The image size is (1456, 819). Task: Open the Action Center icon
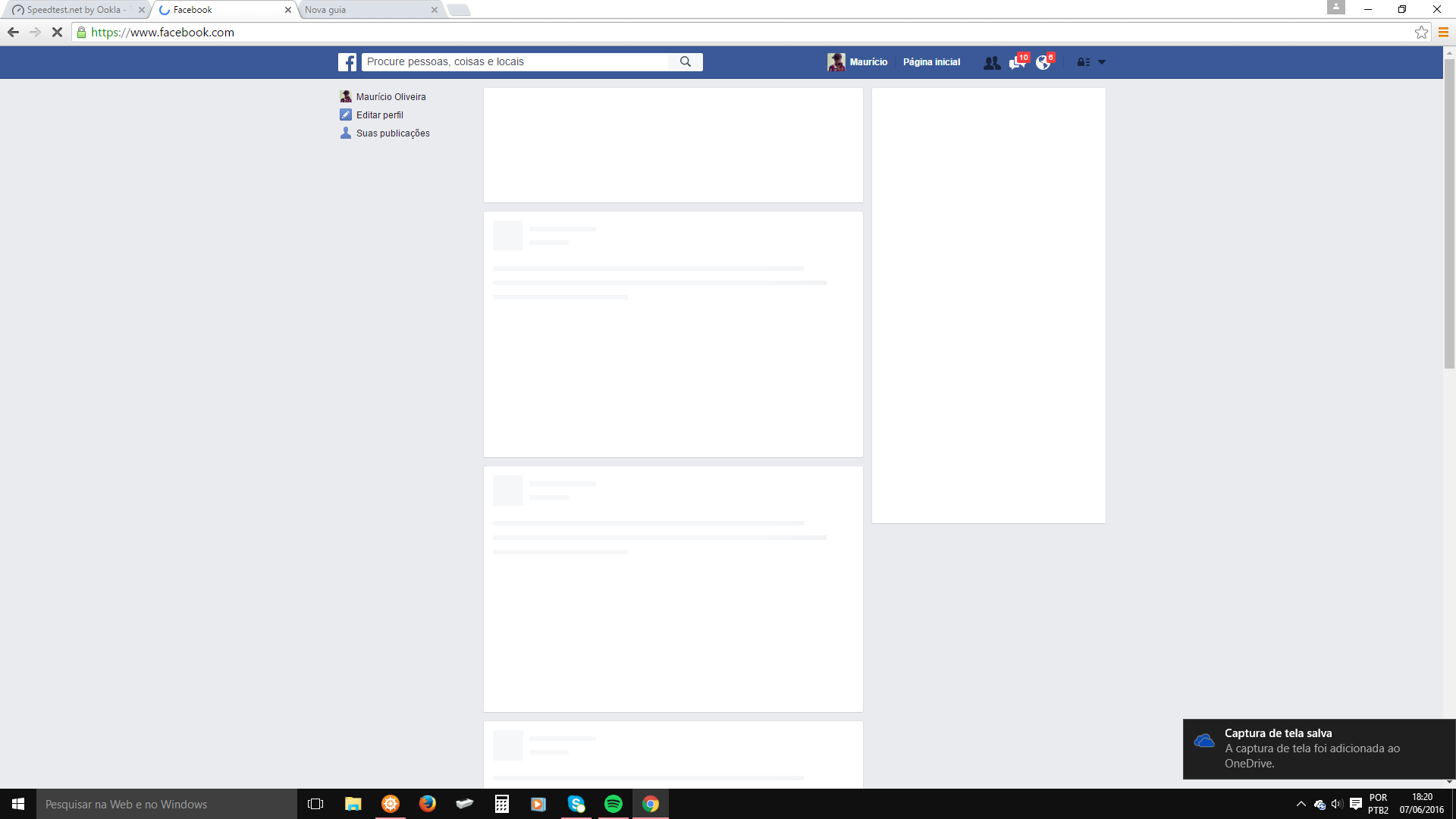[x=1356, y=804]
